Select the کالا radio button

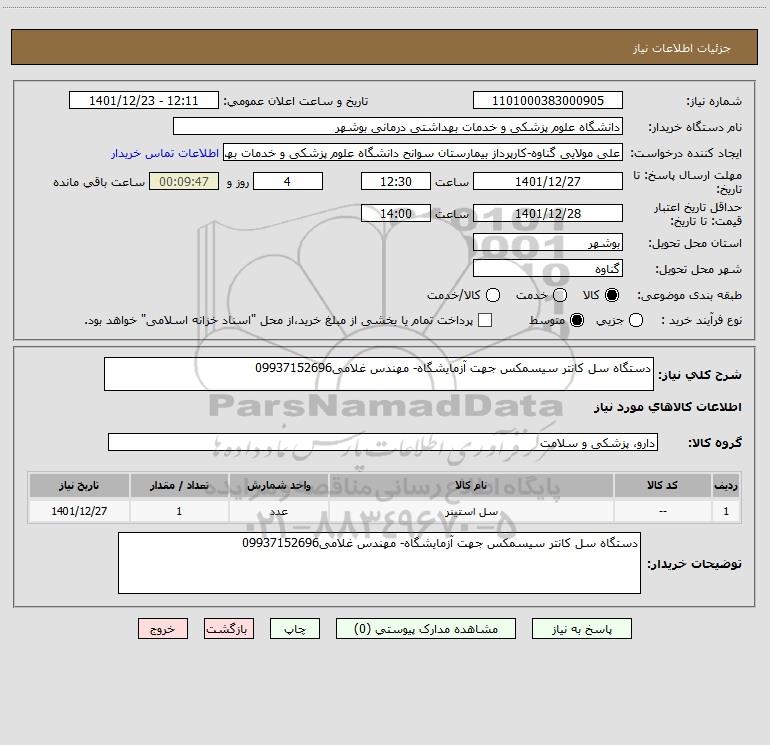tap(612, 295)
